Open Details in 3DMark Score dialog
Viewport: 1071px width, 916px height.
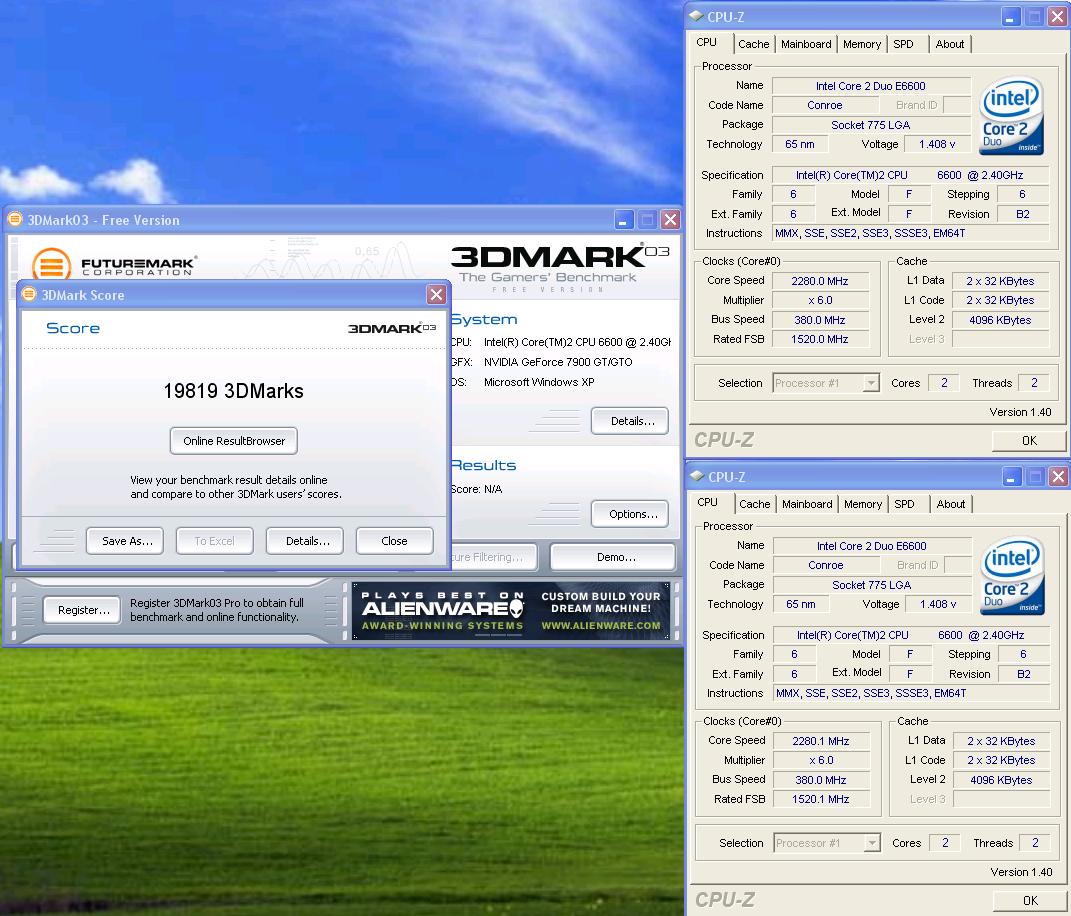click(x=305, y=541)
